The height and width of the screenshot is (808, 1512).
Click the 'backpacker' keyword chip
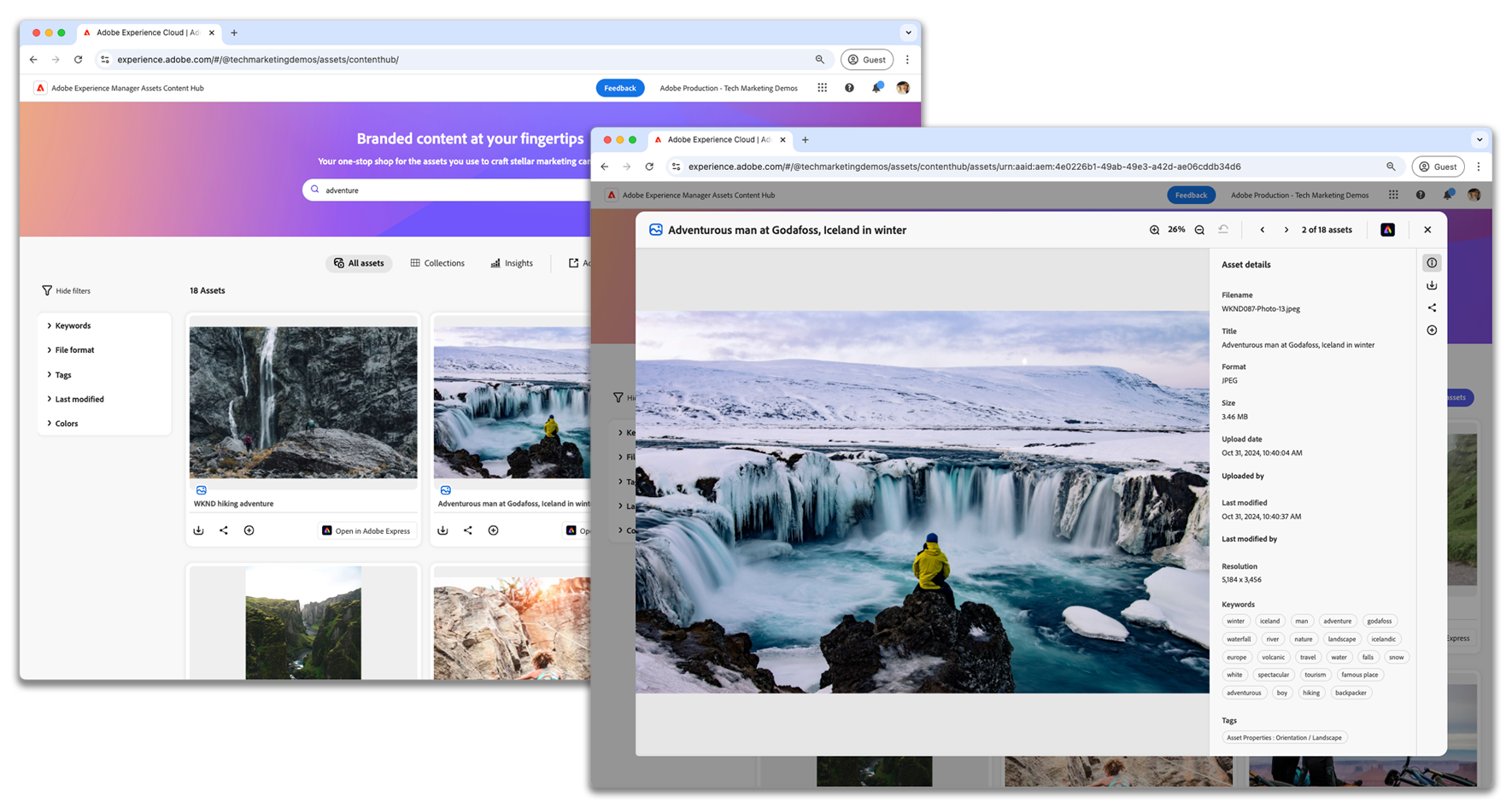coord(1351,693)
